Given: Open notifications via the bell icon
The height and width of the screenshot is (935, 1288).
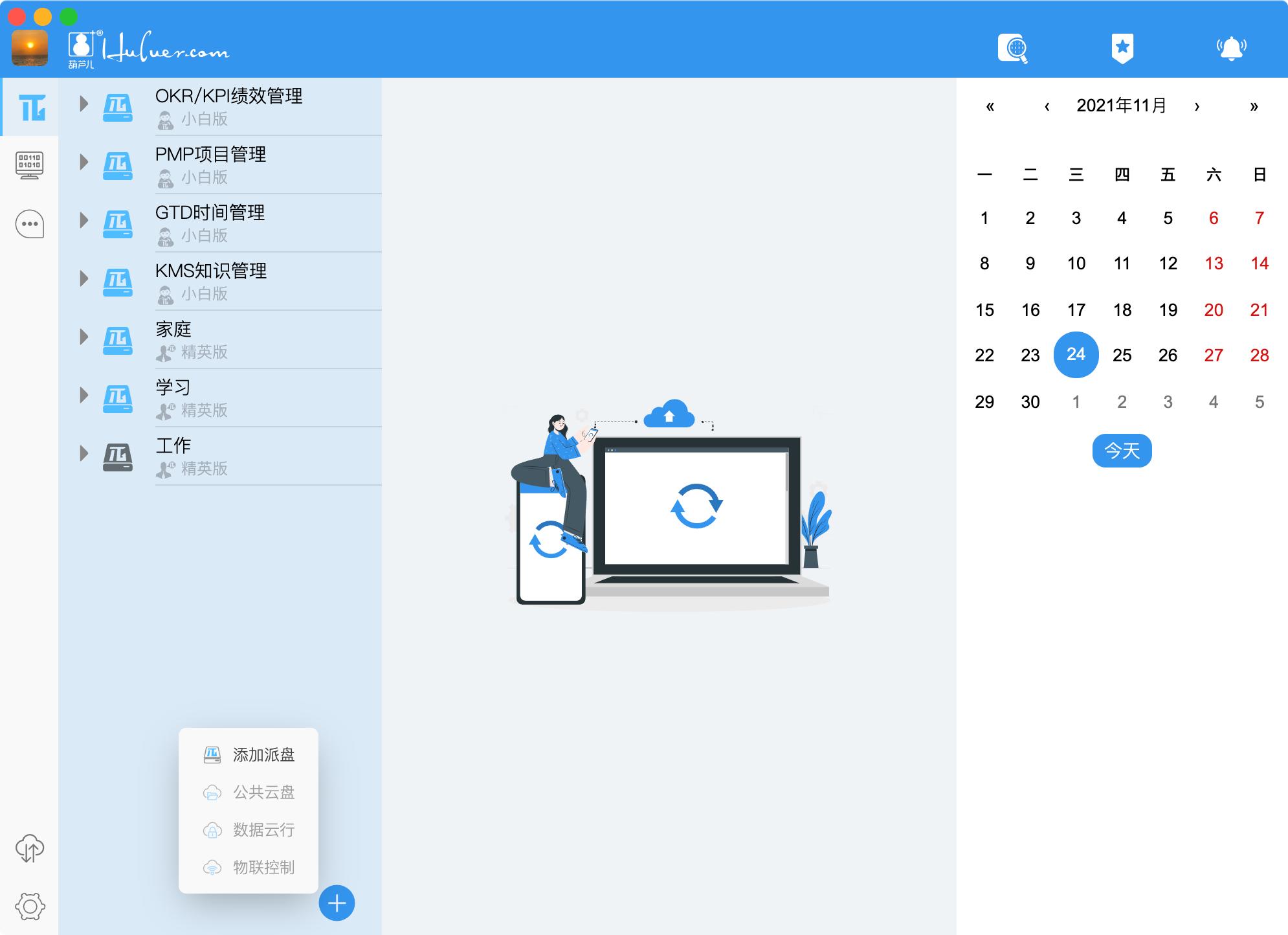Looking at the screenshot, I should coord(1230,47).
